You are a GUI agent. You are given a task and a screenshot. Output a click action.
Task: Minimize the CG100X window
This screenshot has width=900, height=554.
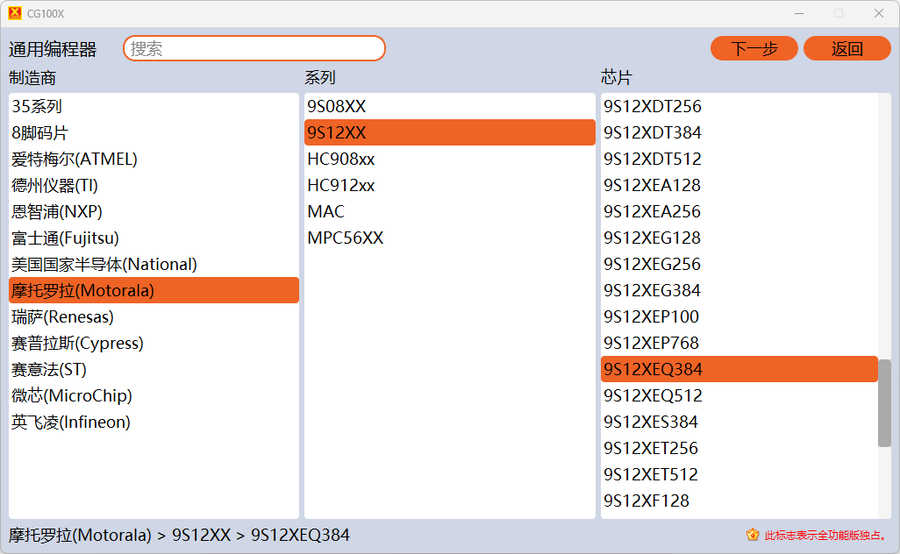tap(799, 13)
